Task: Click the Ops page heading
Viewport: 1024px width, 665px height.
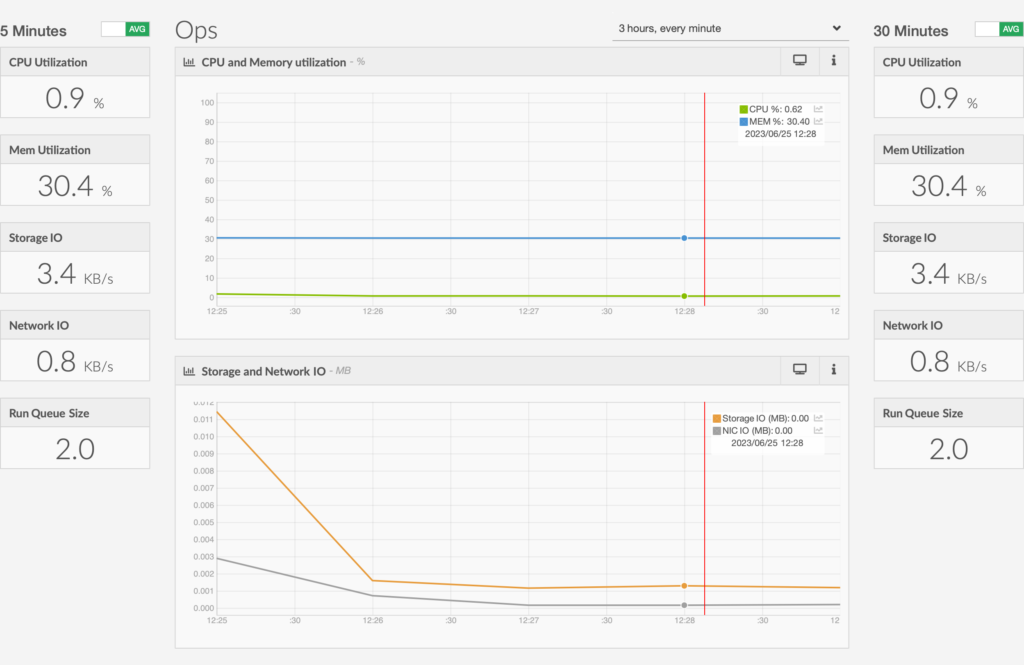Action: [x=196, y=30]
